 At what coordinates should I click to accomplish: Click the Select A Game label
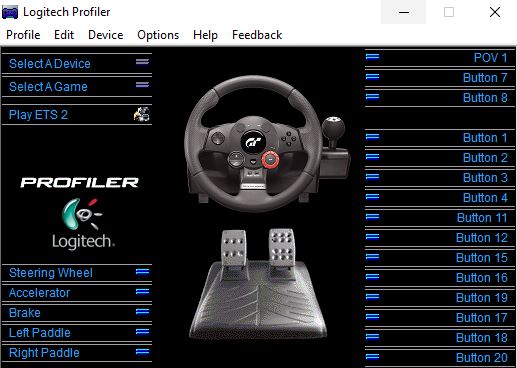pos(48,87)
